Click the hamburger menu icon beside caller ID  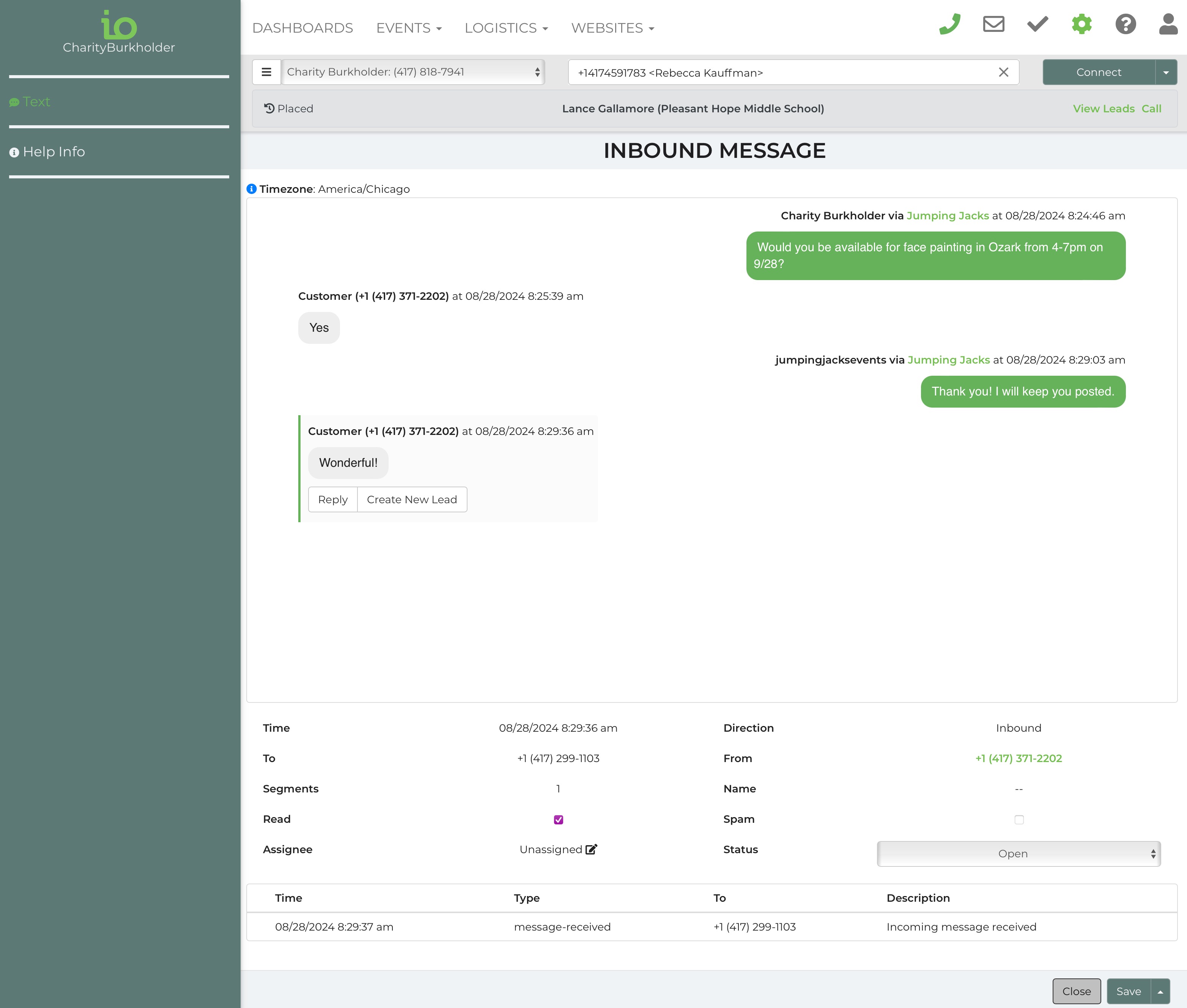266,72
